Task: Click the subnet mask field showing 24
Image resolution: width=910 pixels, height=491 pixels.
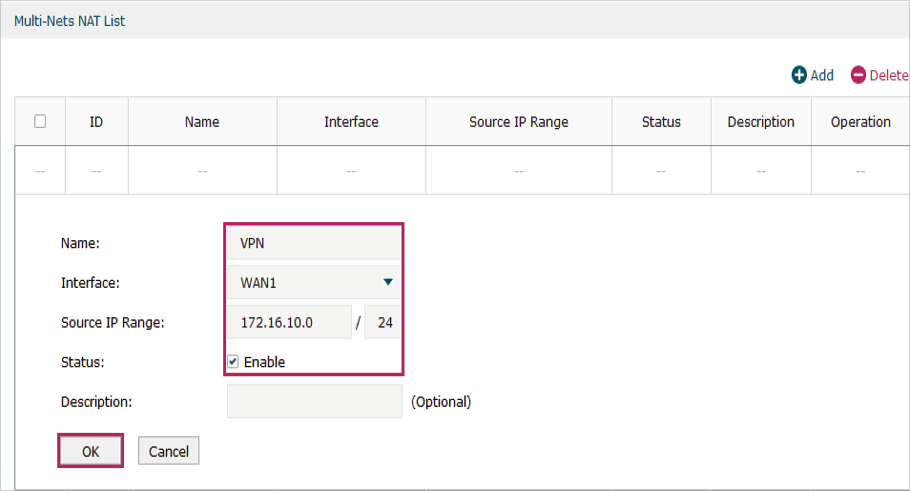Action: (x=384, y=323)
